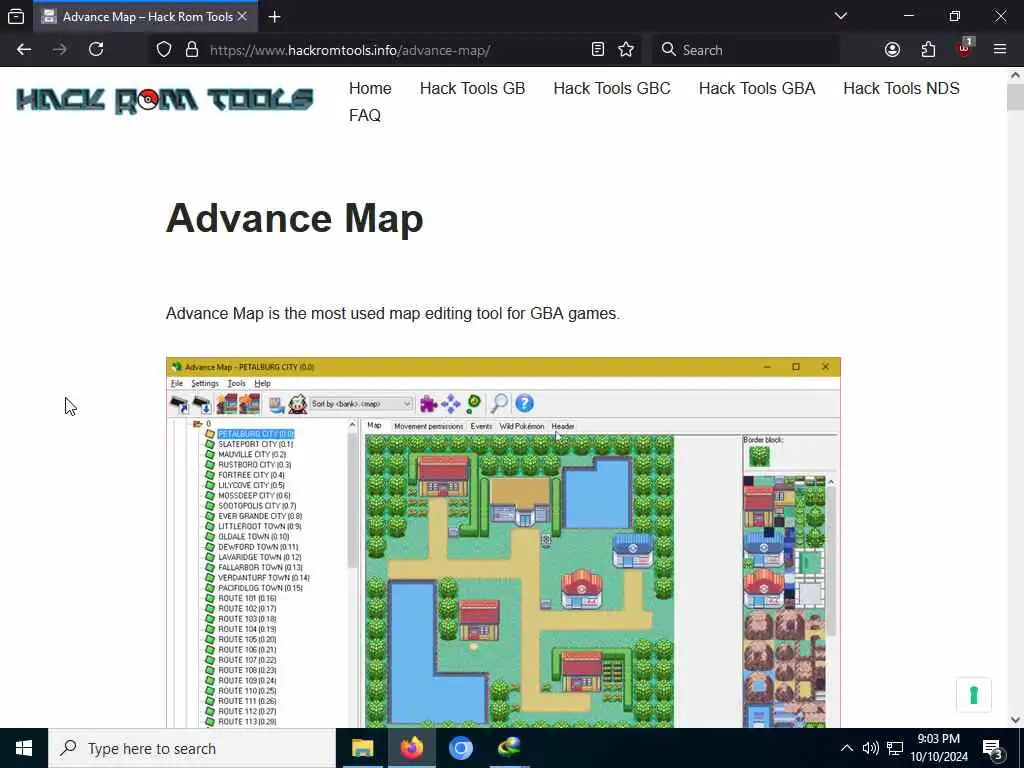This screenshot has width=1024, height=768.
Task: Open the Firefox account menu
Action: [x=893, y=50]
